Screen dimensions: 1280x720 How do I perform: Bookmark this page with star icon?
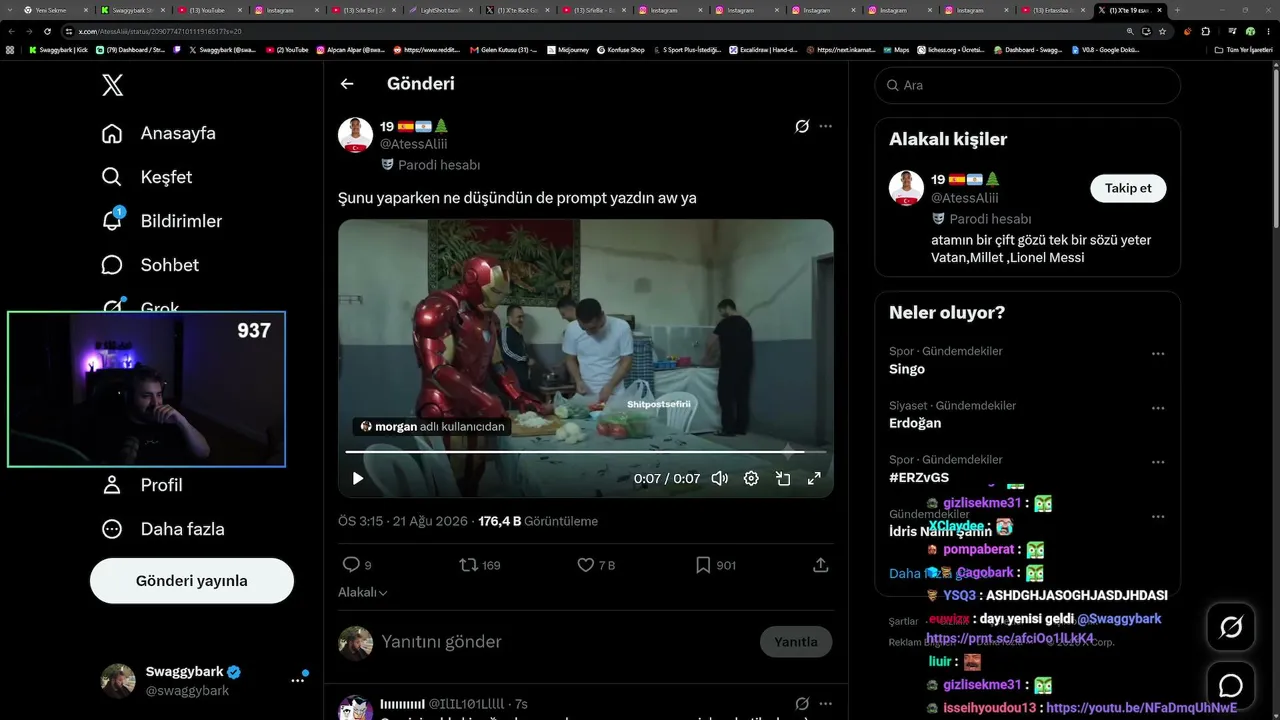click(x=1162, y=31)
